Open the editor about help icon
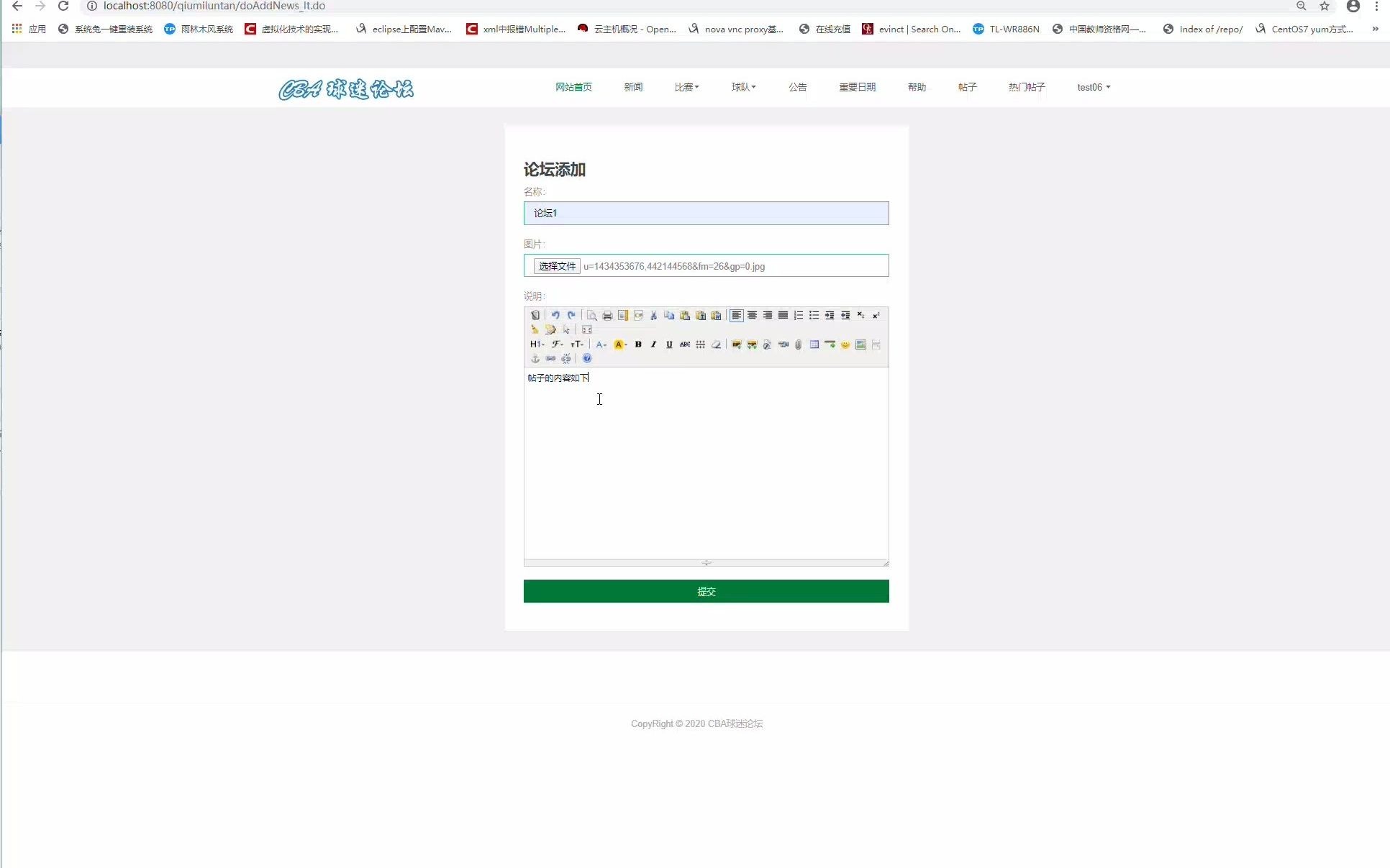 click(587, 358)
